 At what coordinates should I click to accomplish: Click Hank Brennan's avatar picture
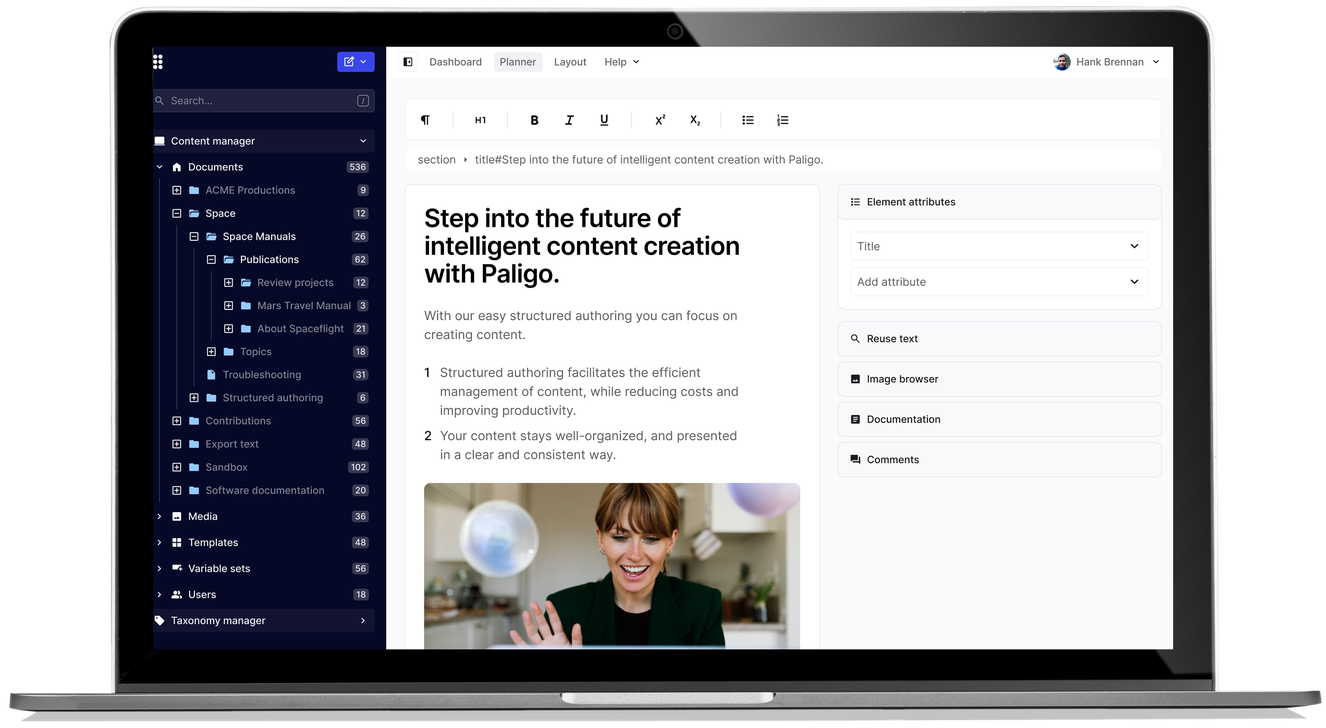(1062, 62)
